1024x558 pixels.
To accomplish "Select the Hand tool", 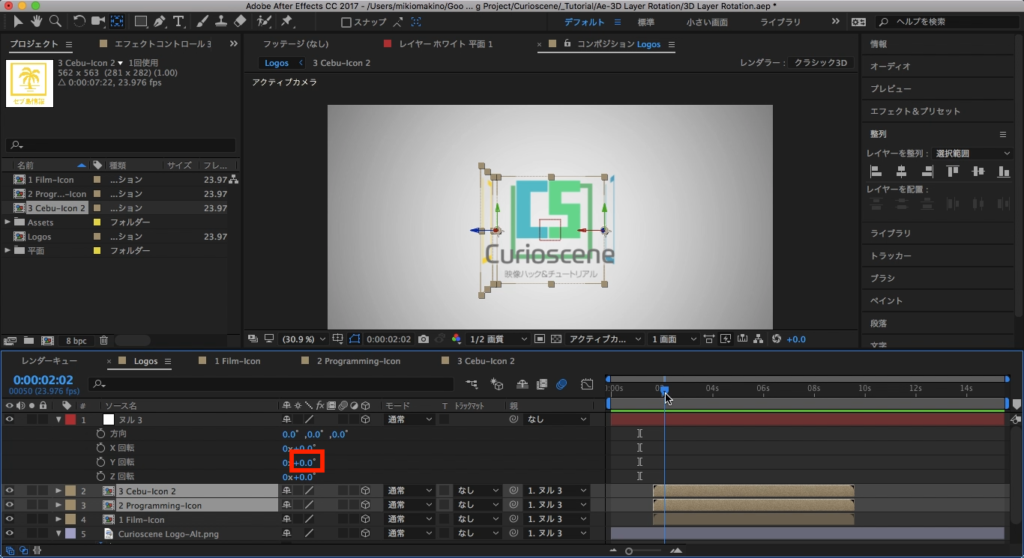I will click(37, 20).
